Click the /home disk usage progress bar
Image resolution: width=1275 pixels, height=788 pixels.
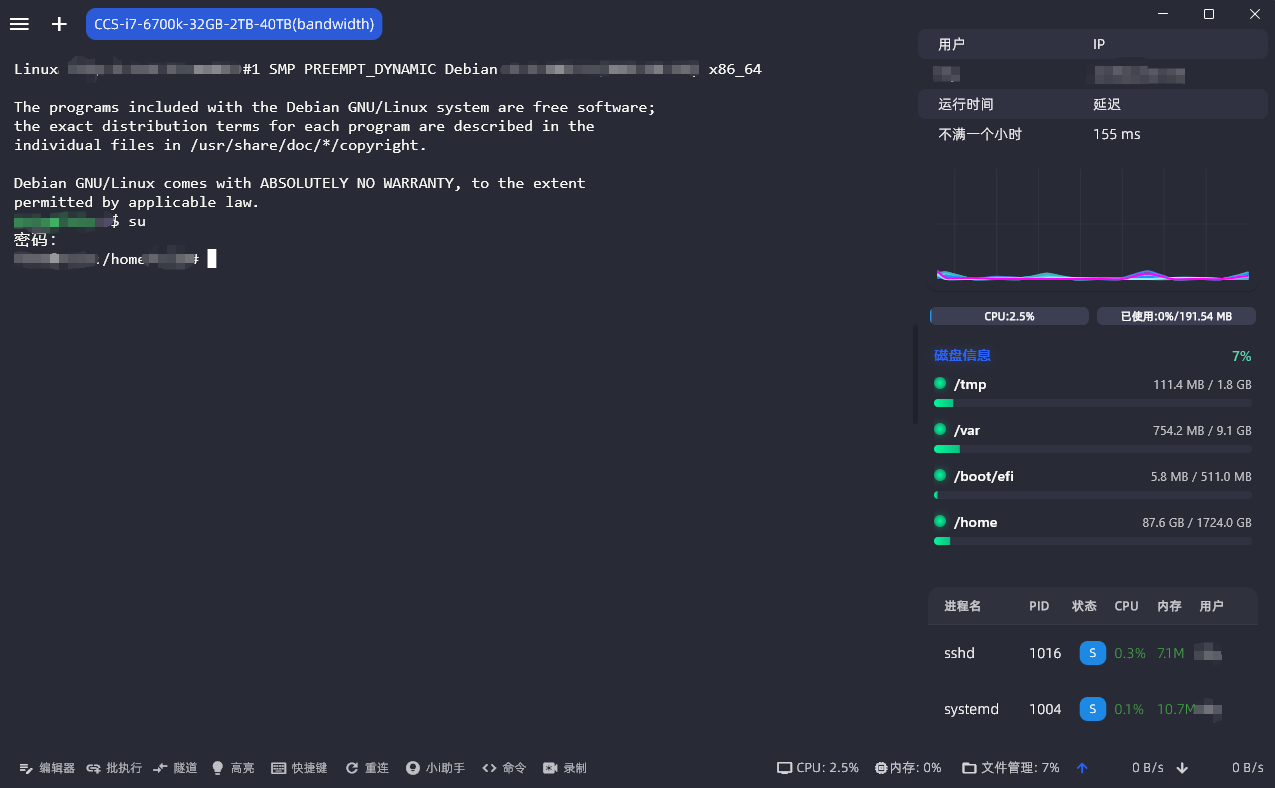coord(1091,541)
